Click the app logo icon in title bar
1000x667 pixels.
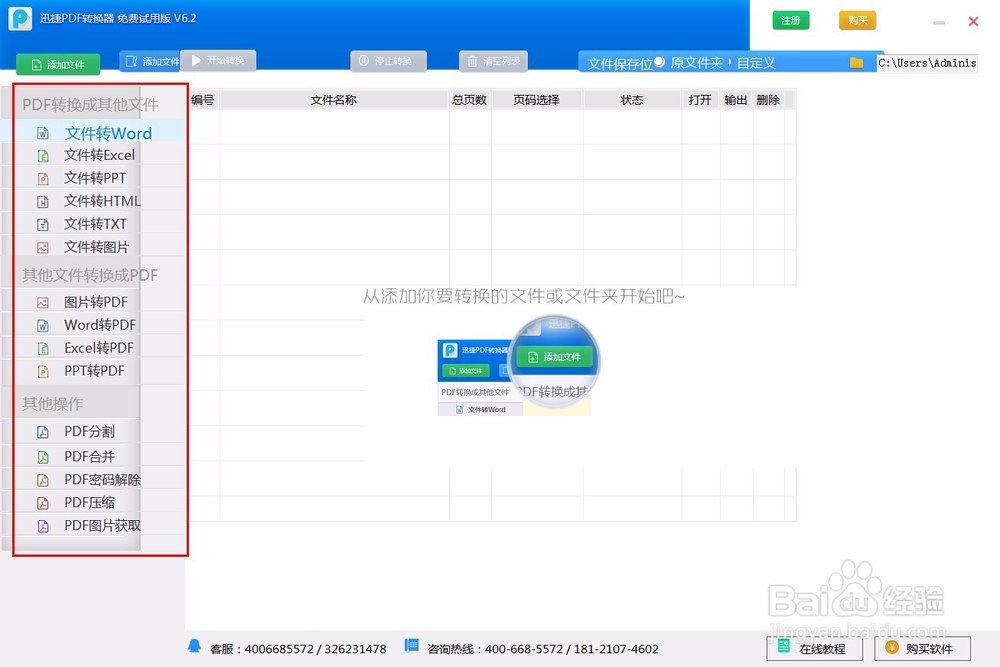[x=20, y=18]
